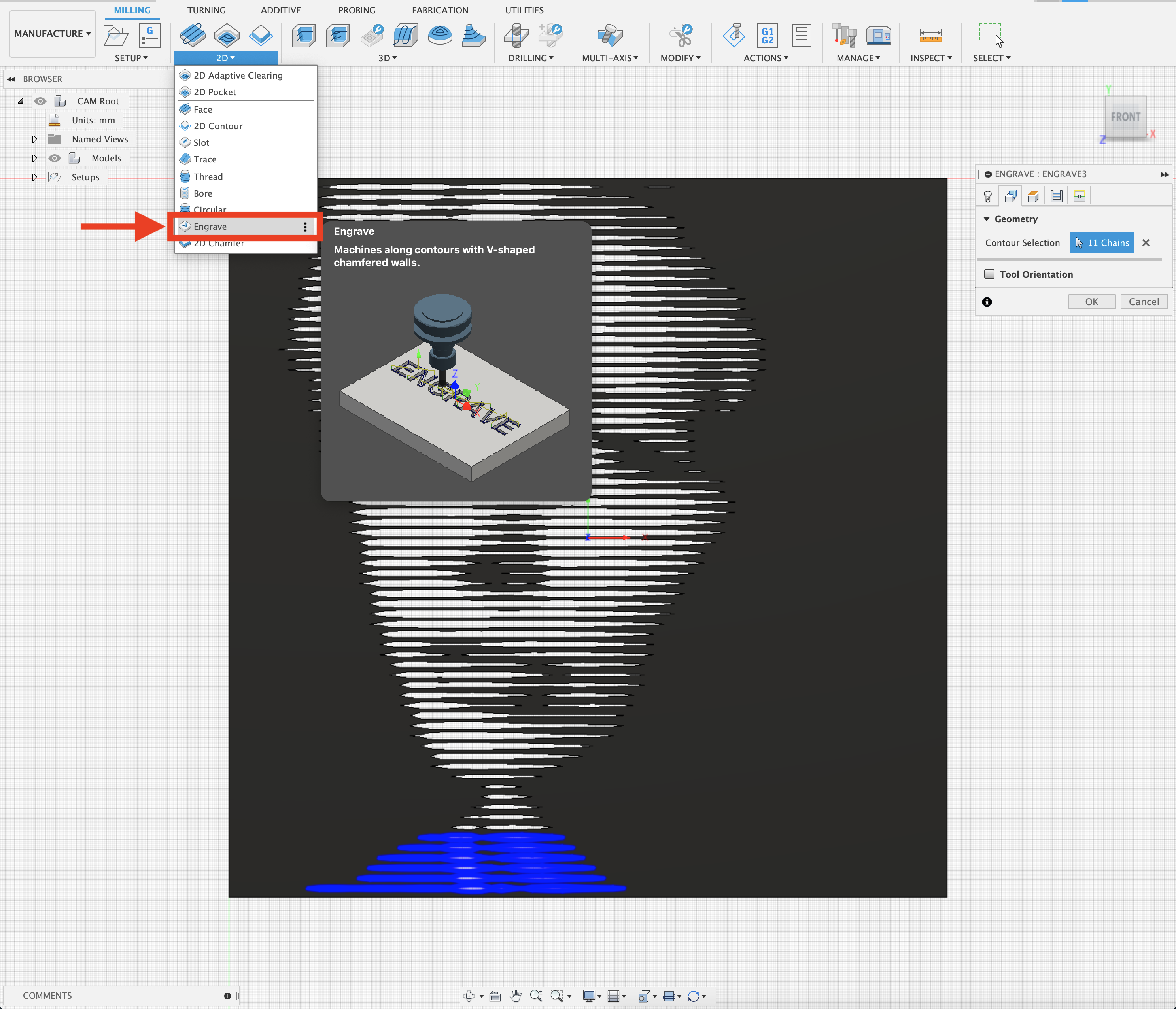The width and height of the screenshot is (1176, 1009).
Task: Expand the Setups tree node
Action: 35,177
